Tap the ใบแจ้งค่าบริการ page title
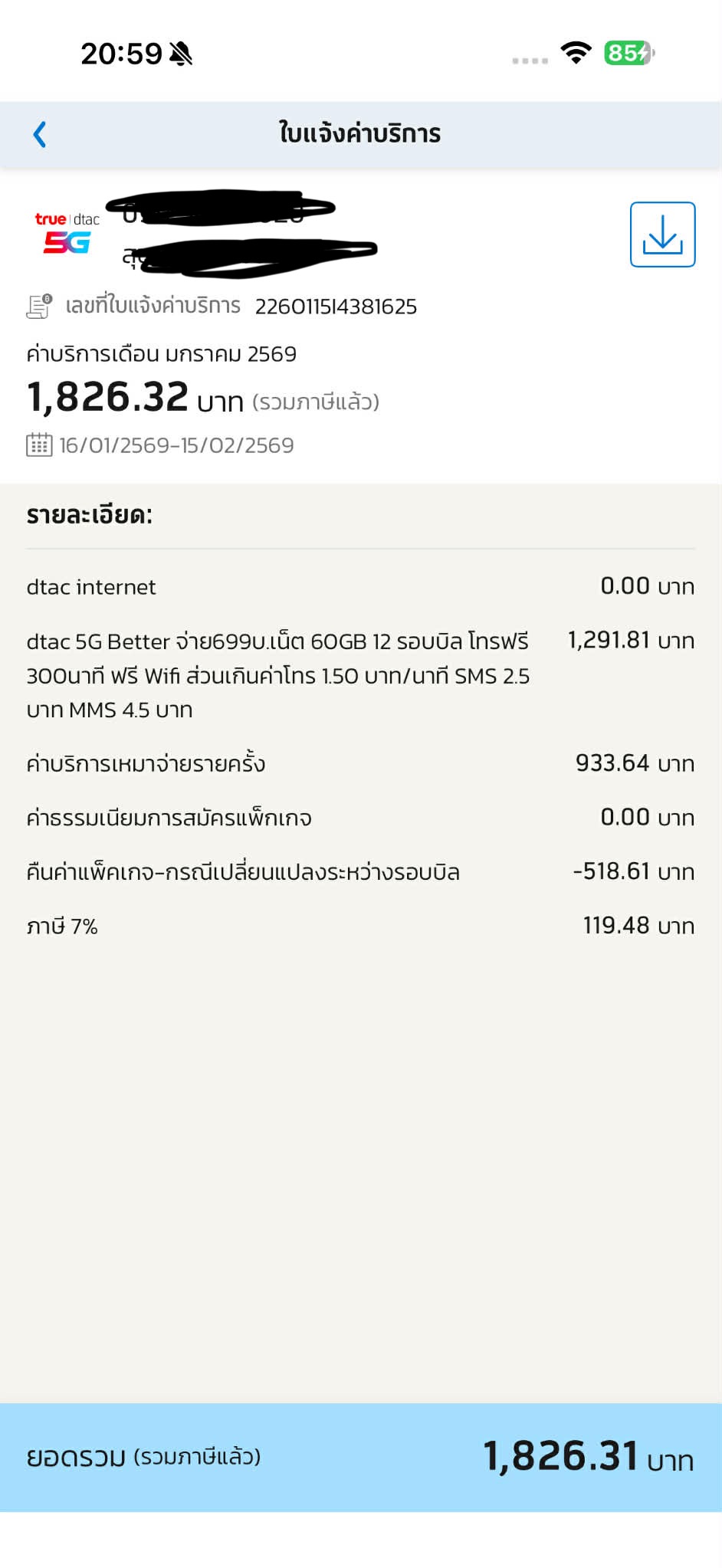Image resolution: width=722 pixels, height=1568 pixels. click(359, 134)
